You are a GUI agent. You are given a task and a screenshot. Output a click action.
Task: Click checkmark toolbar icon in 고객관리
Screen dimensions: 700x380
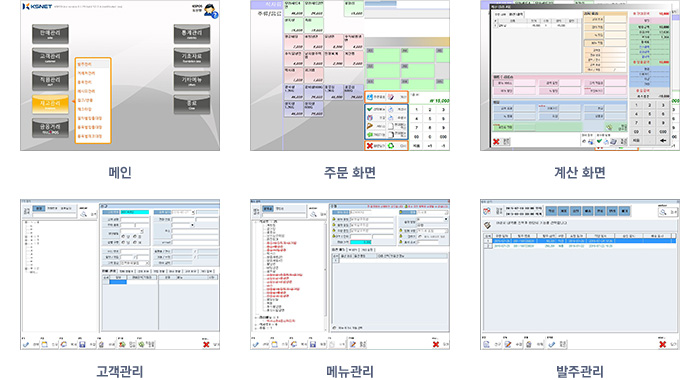coord(25,344)
